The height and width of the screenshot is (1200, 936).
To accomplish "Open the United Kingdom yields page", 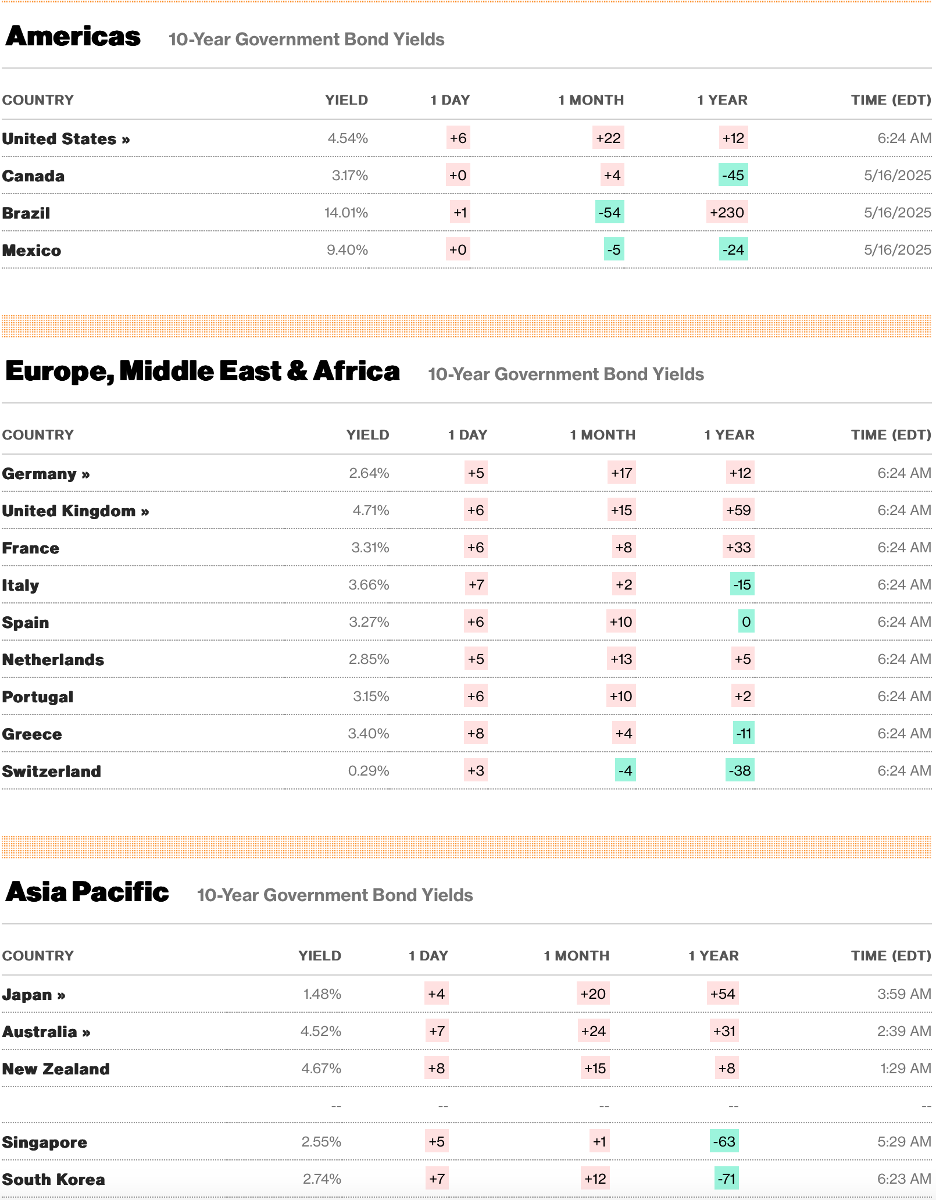I will [75, 511].
